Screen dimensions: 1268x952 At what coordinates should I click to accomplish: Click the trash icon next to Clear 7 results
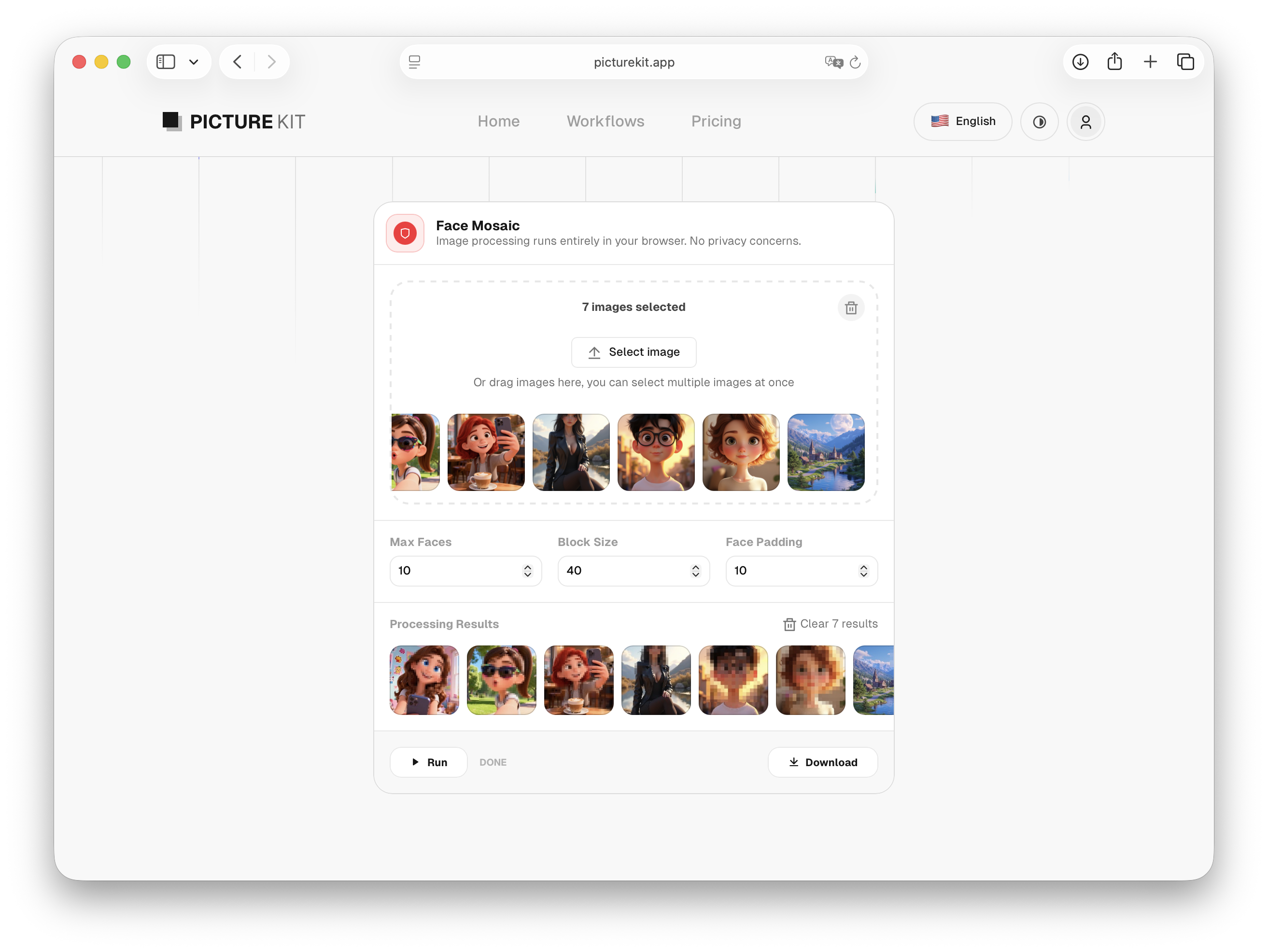[789, 624]
